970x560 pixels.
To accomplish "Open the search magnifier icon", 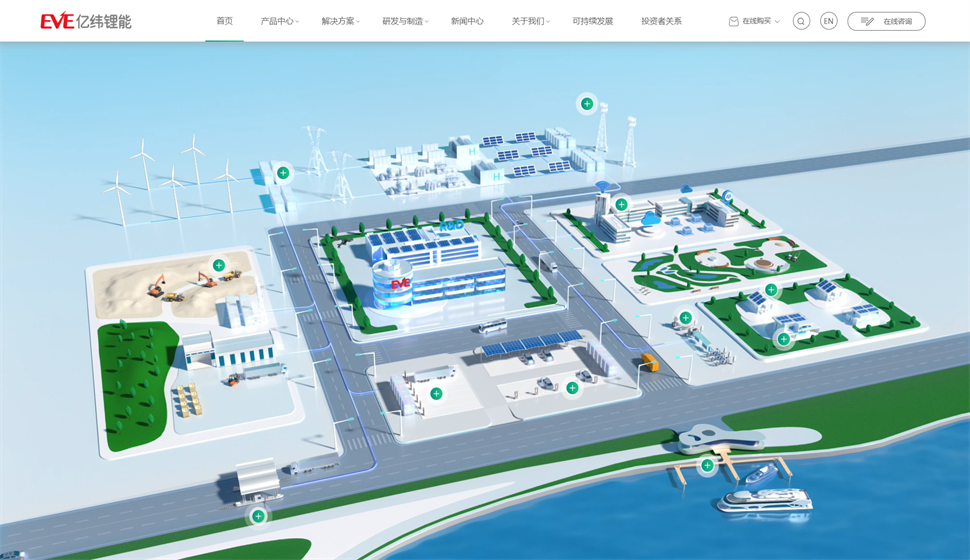I will point(801,21).
